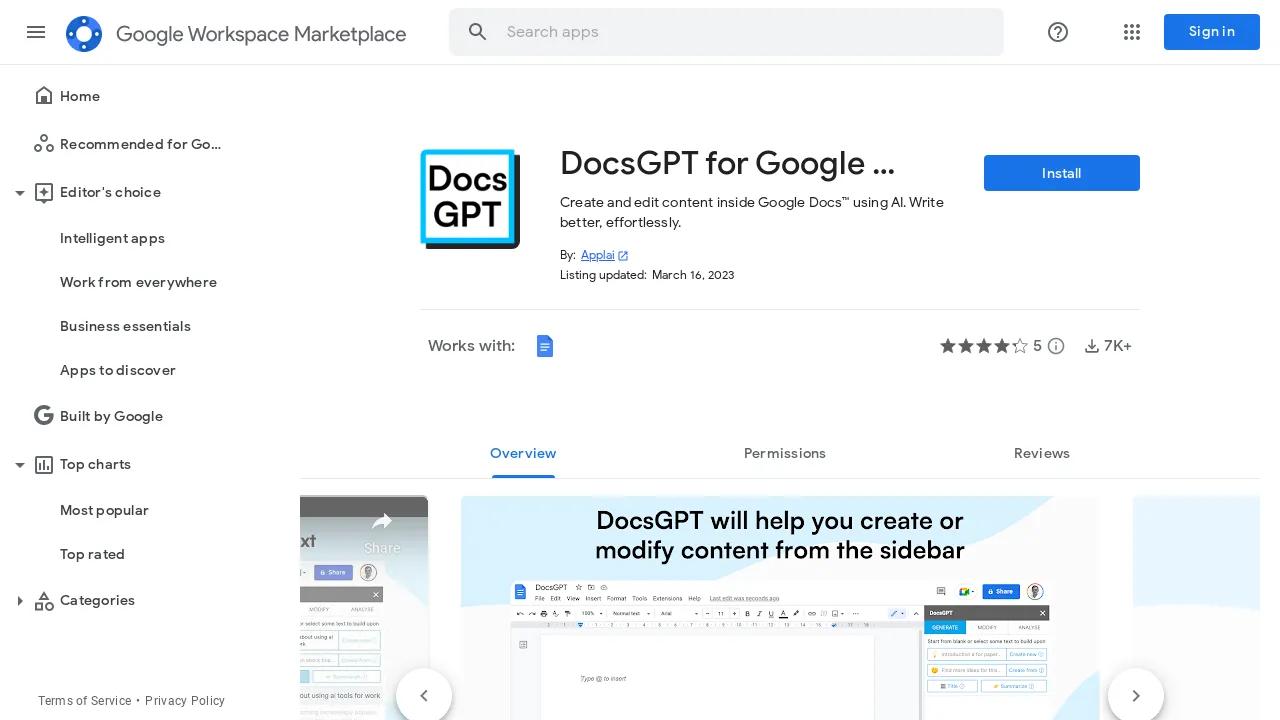Click the Google Workspace Marketplace logo
The image size is (1280, 720).
coord(84,34)
